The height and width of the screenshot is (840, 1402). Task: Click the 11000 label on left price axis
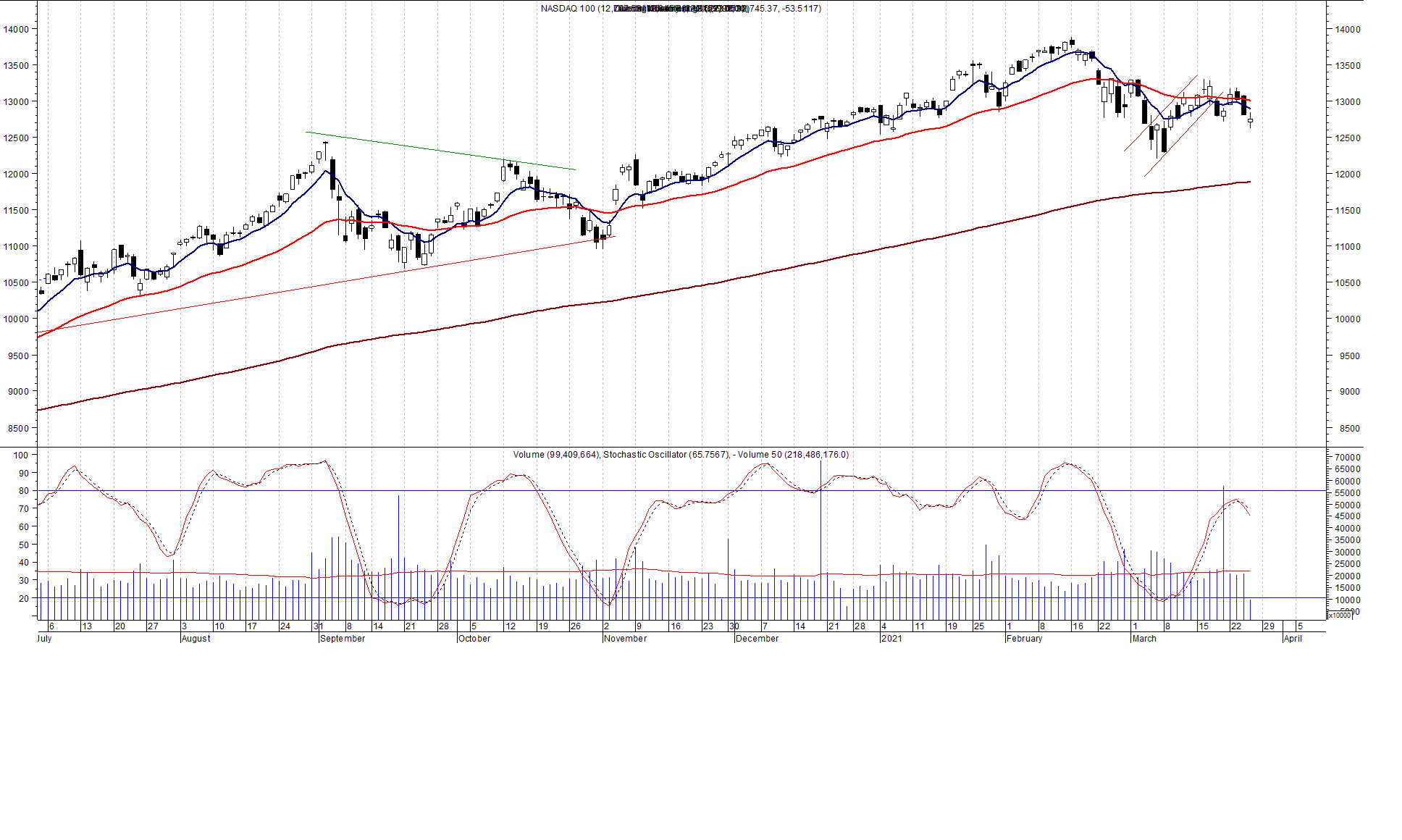click(16, 247)
